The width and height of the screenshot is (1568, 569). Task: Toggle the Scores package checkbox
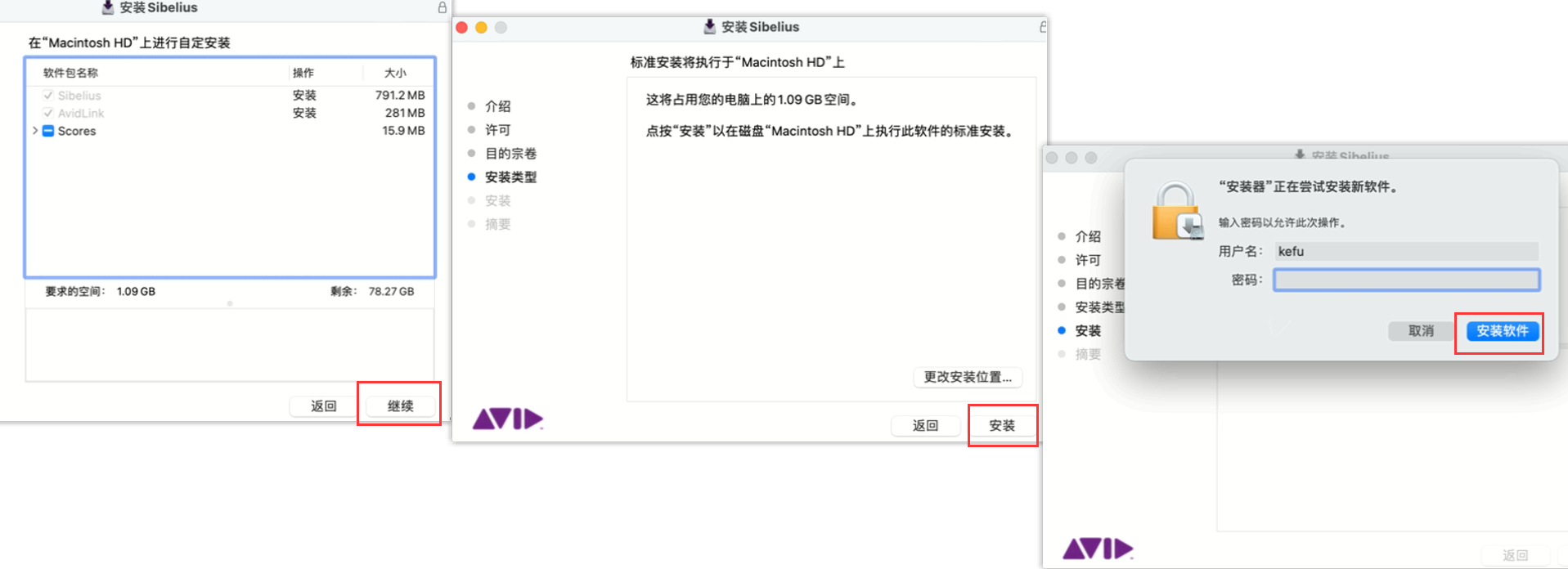[48, 131]
